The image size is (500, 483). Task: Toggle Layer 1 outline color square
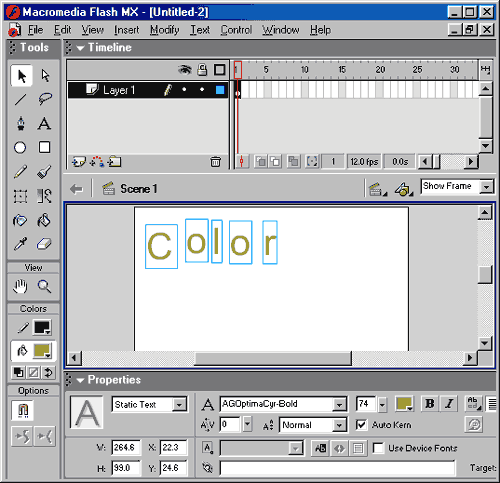click(x=220, y=90)
